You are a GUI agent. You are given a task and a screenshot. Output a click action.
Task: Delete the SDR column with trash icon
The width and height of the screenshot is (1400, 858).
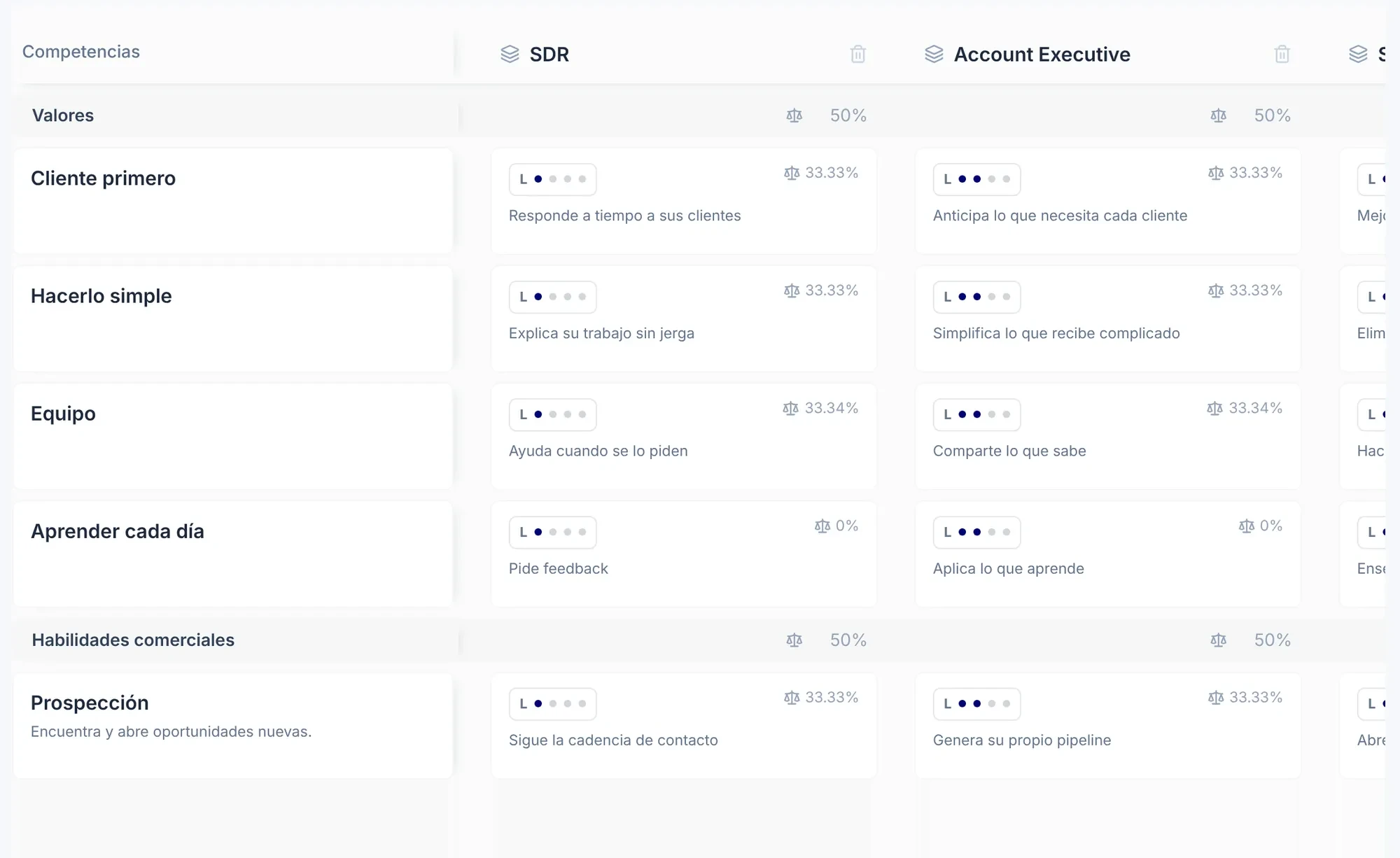[857, 54]
